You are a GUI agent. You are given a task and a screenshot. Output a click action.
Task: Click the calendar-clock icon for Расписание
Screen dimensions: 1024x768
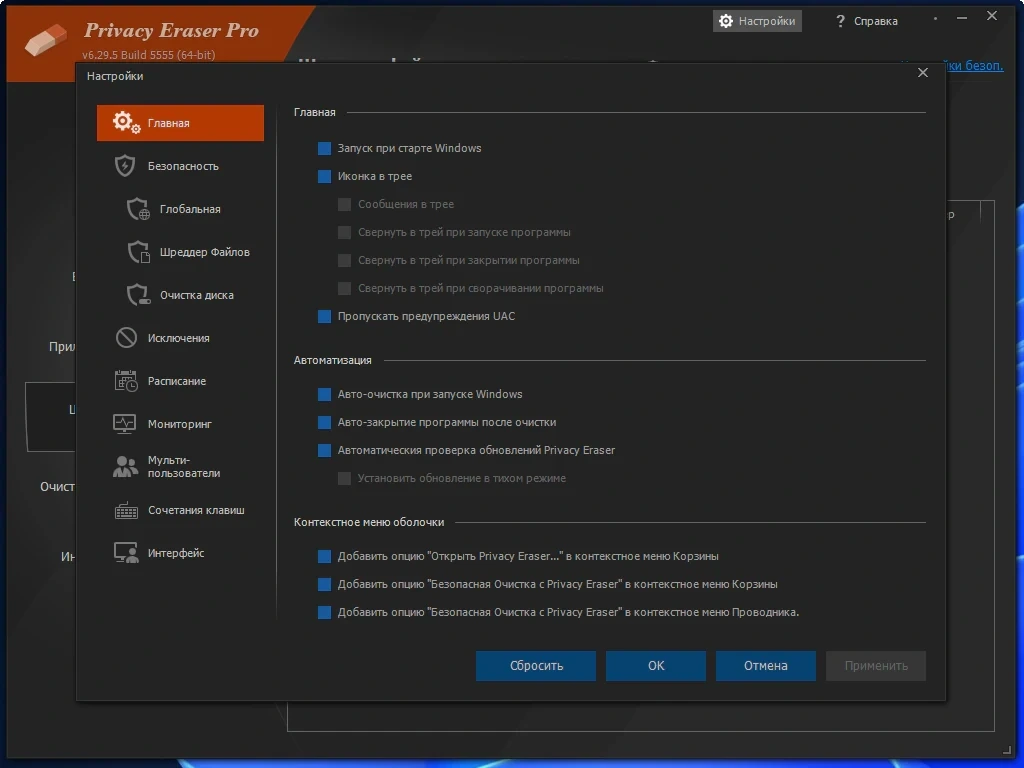[x=126, y=381]
